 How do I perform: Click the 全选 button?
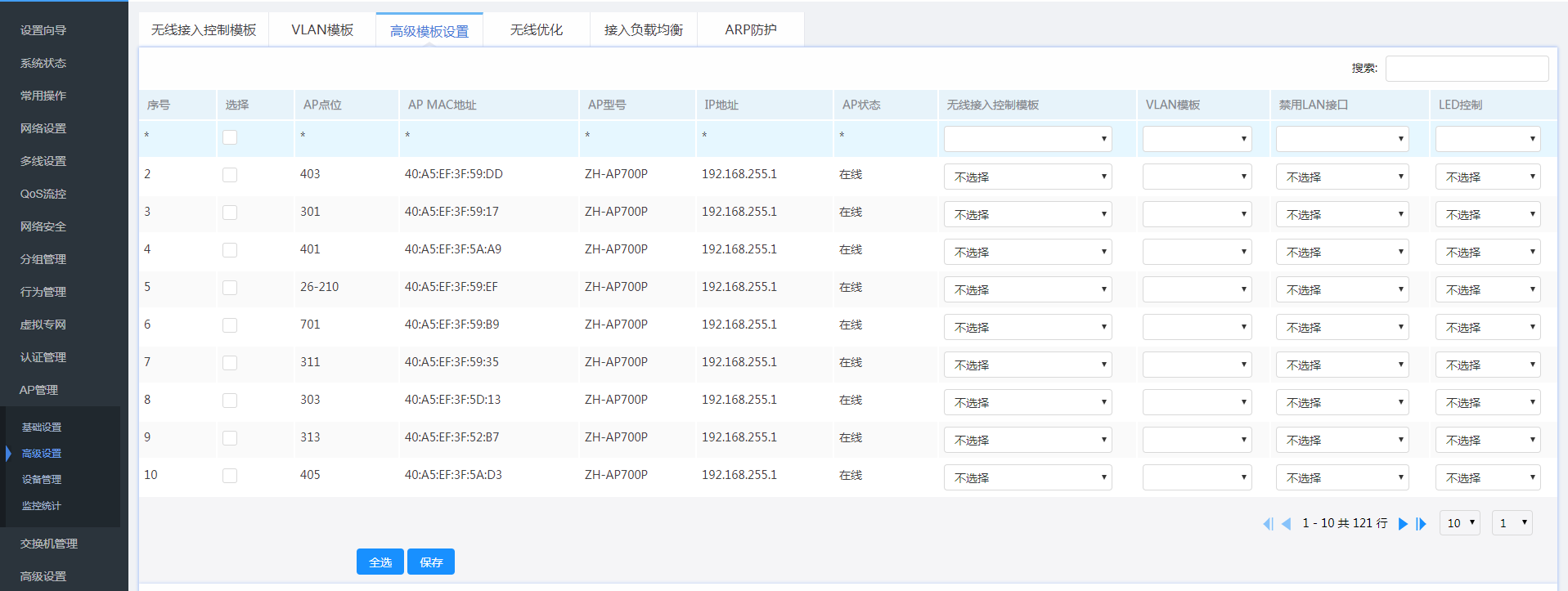(x=380, y=562)
